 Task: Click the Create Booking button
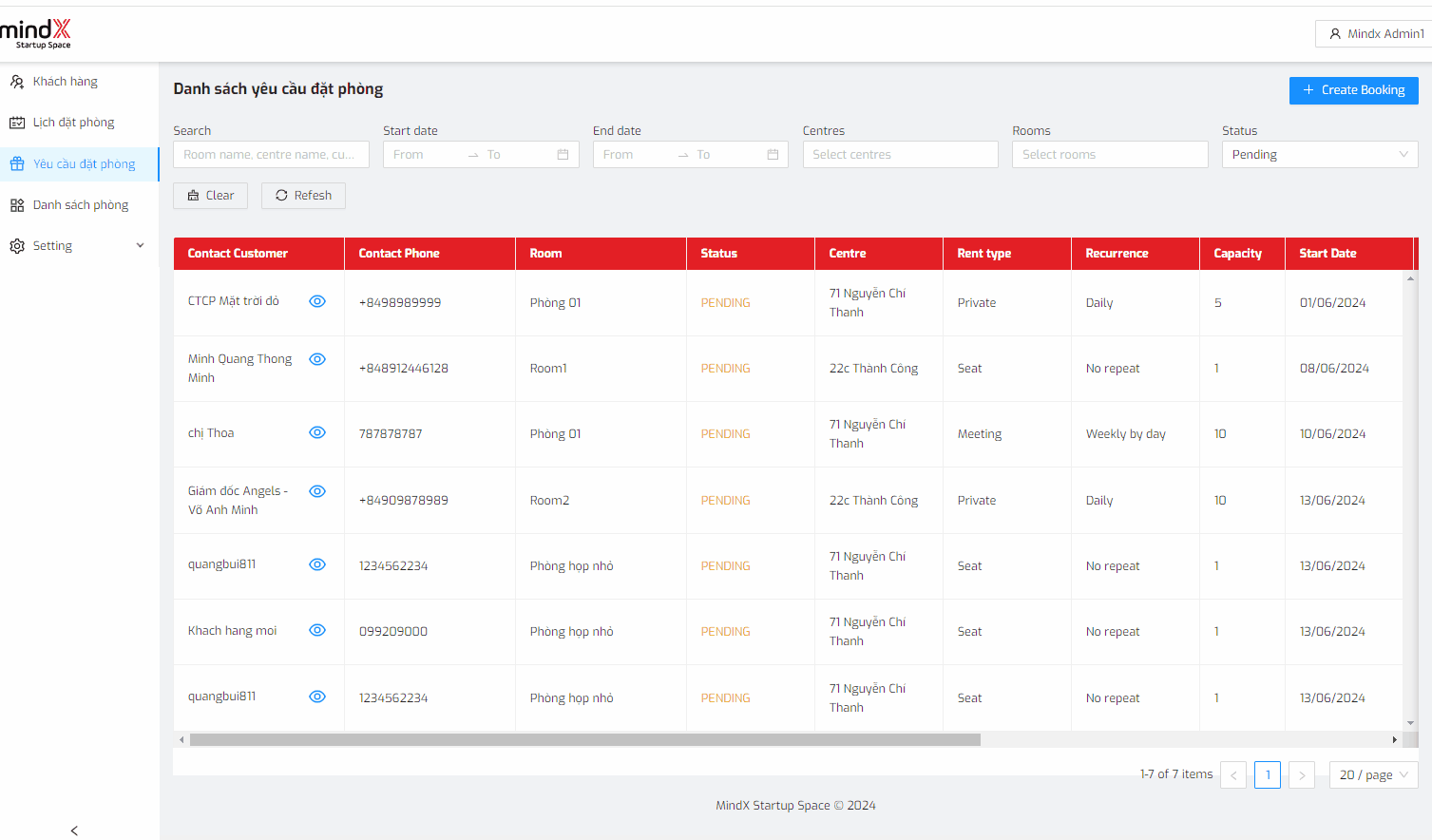(1353, 90)
